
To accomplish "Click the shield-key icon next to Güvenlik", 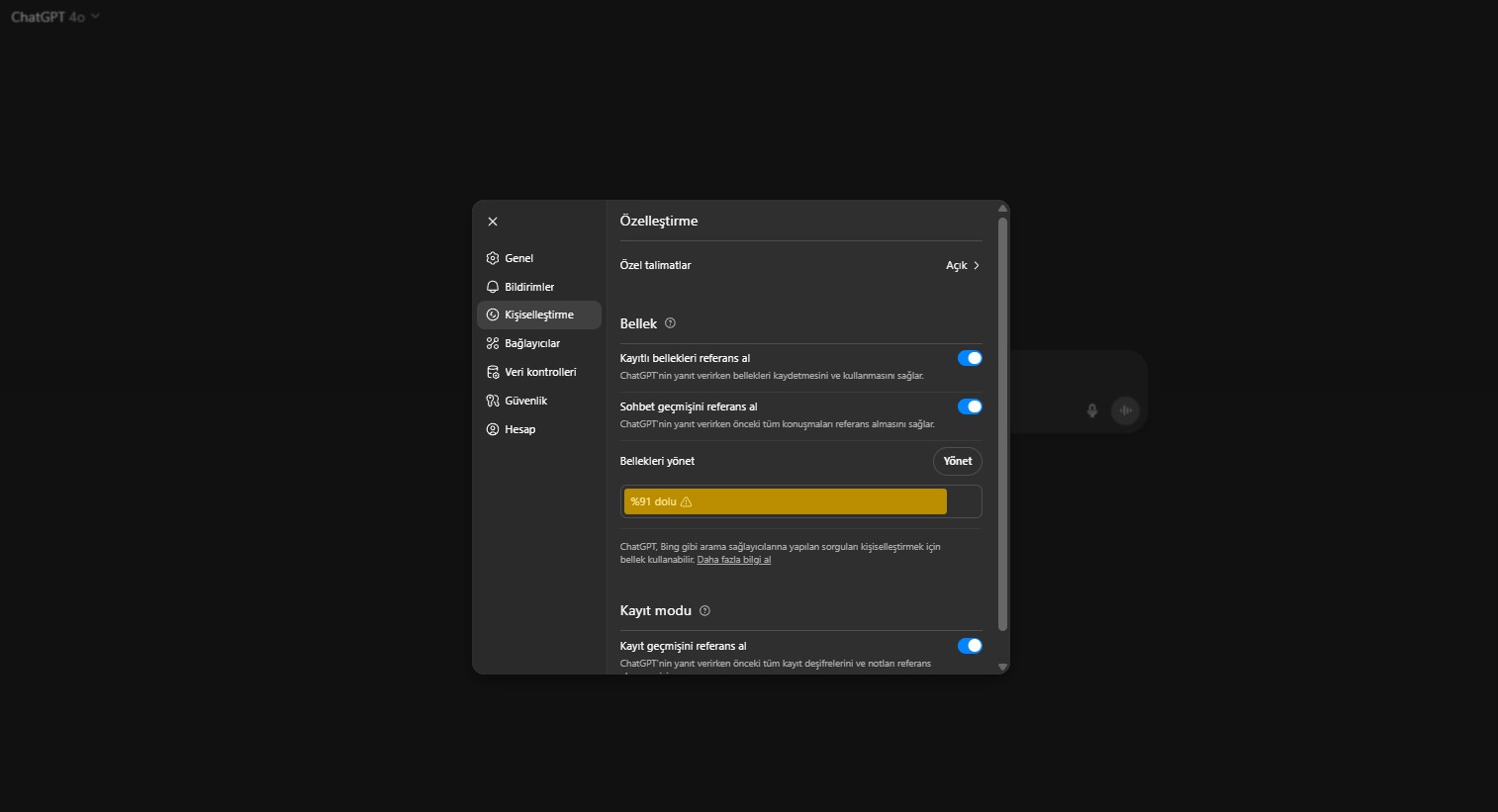I will coord(493,401).
